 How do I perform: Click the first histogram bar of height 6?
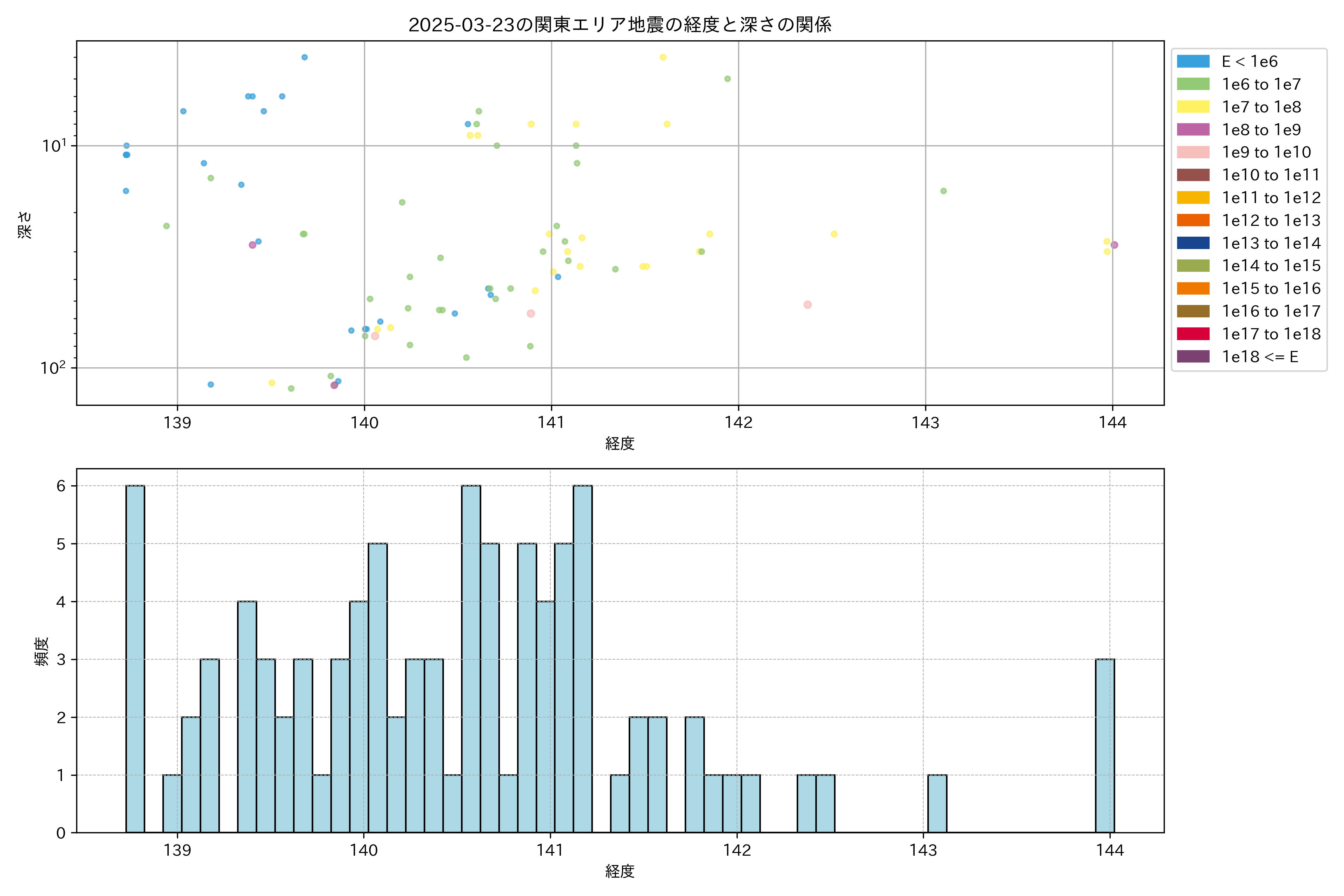click(136, 659)
